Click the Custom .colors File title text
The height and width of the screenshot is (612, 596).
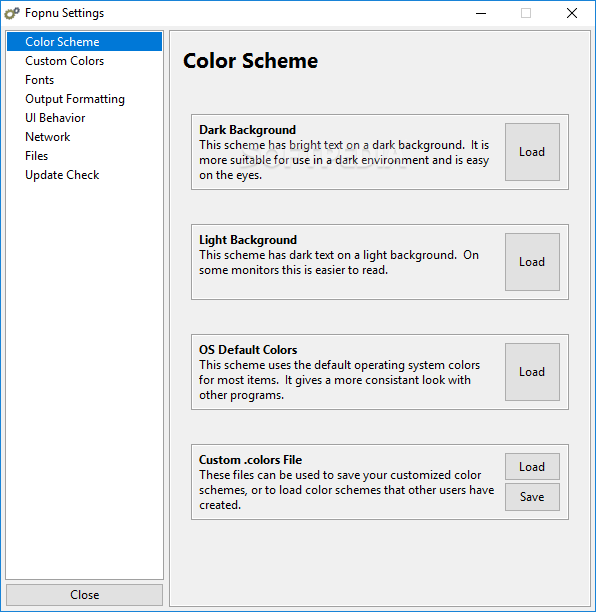tap(250, 460)
